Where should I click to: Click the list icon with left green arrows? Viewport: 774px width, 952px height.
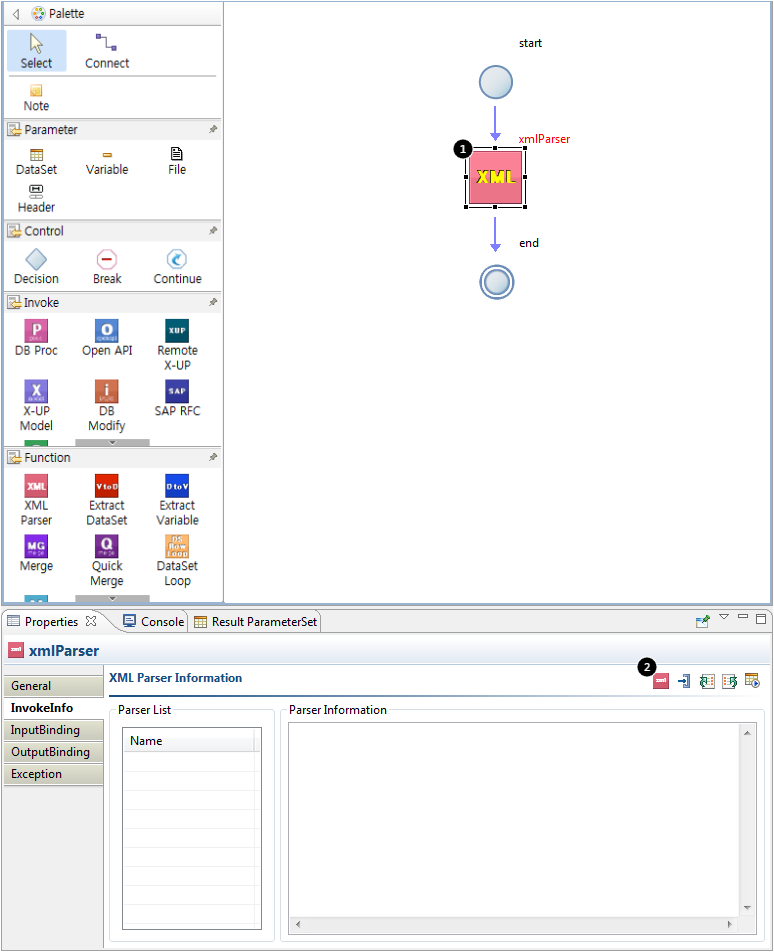[x=707, y=681]
